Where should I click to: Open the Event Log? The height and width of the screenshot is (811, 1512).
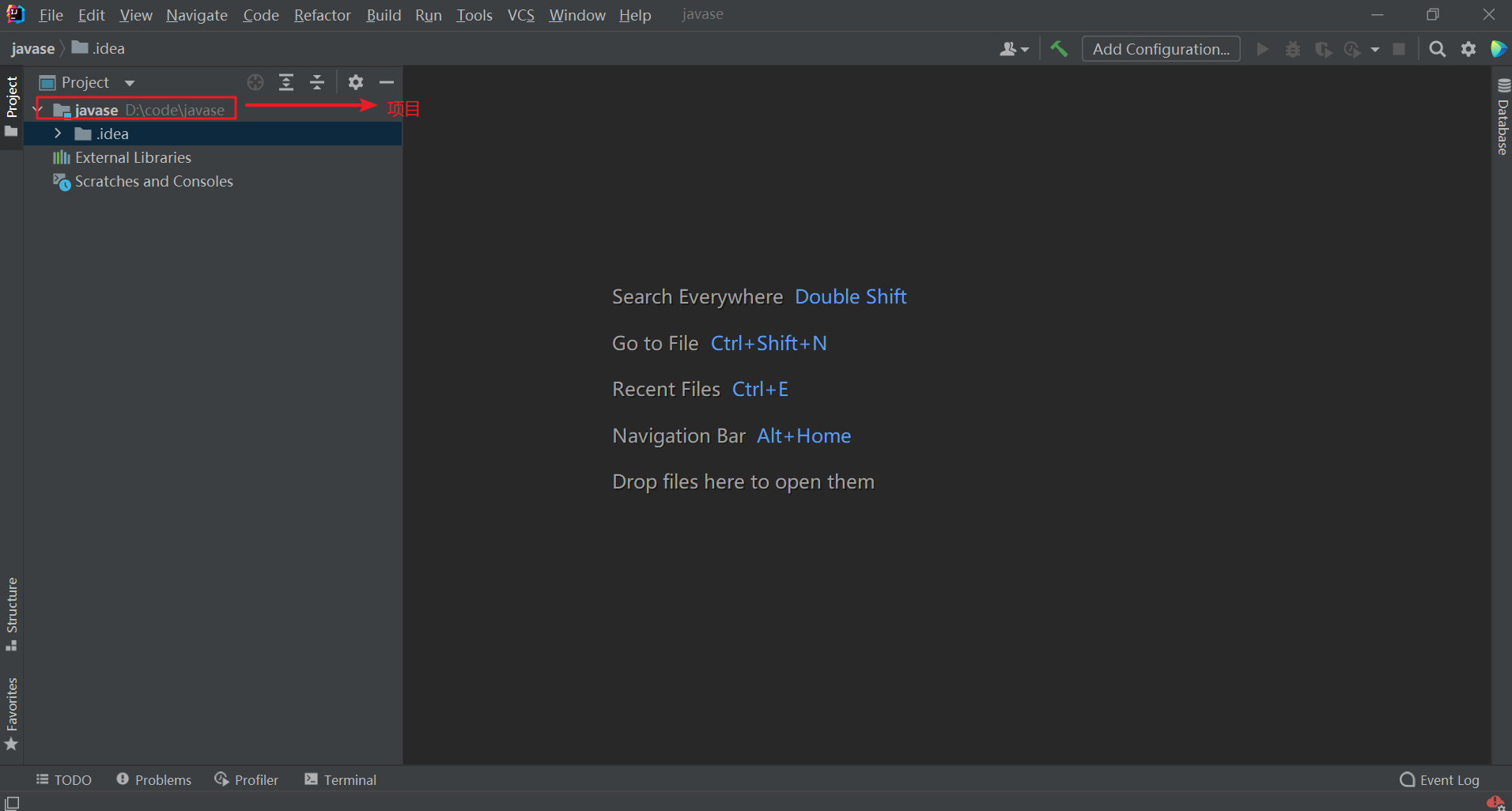(x=1439, y=780)
